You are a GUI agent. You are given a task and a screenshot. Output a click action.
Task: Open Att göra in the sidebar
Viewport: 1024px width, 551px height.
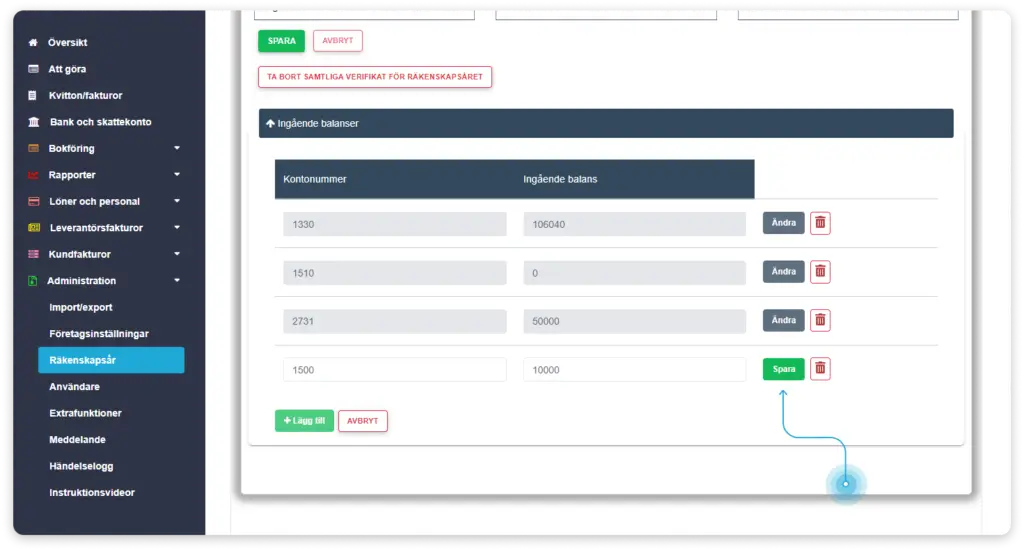pos(67,69)
